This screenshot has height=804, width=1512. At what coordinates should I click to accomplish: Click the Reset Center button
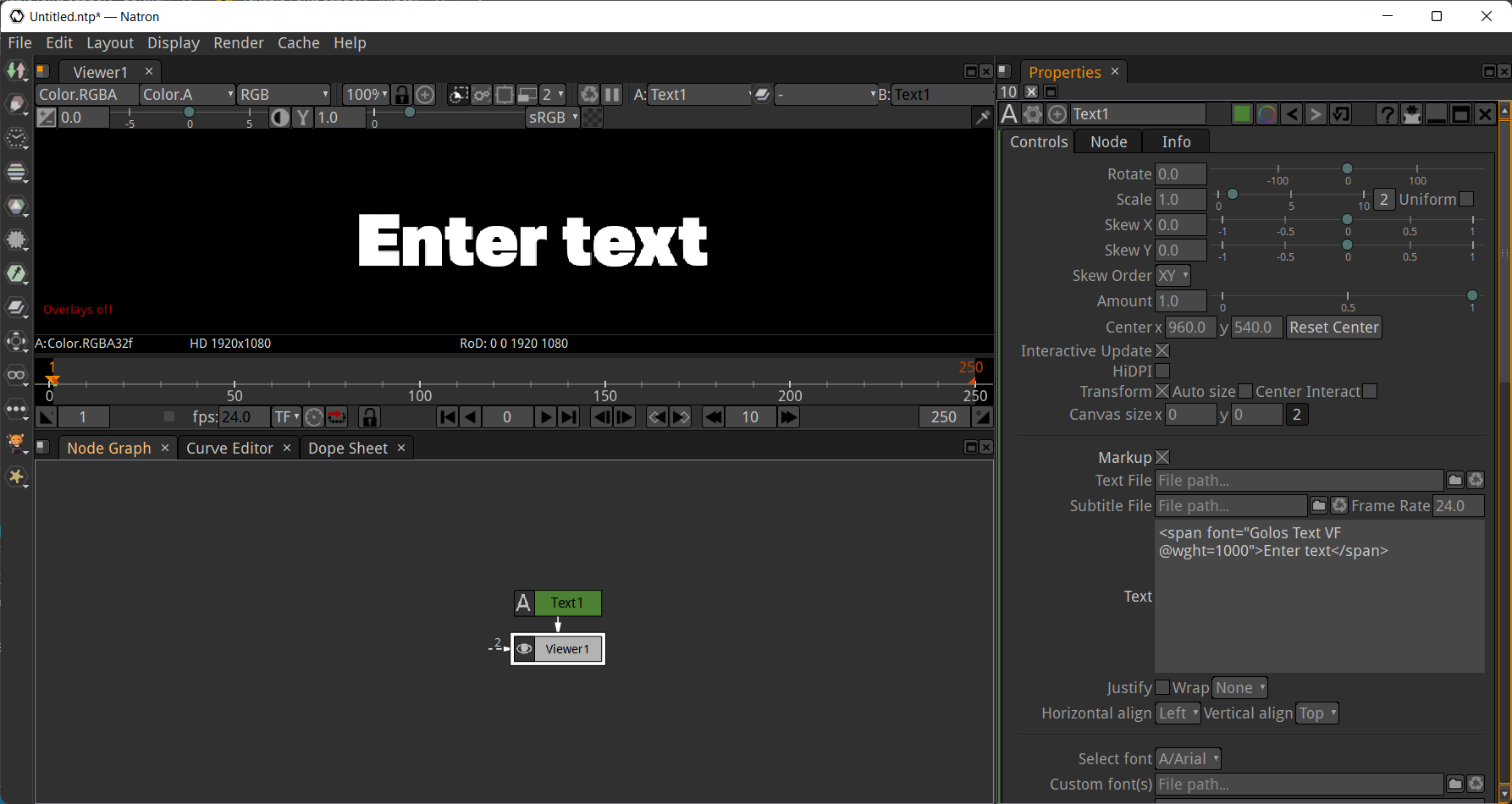click(x=1333, y=328)
